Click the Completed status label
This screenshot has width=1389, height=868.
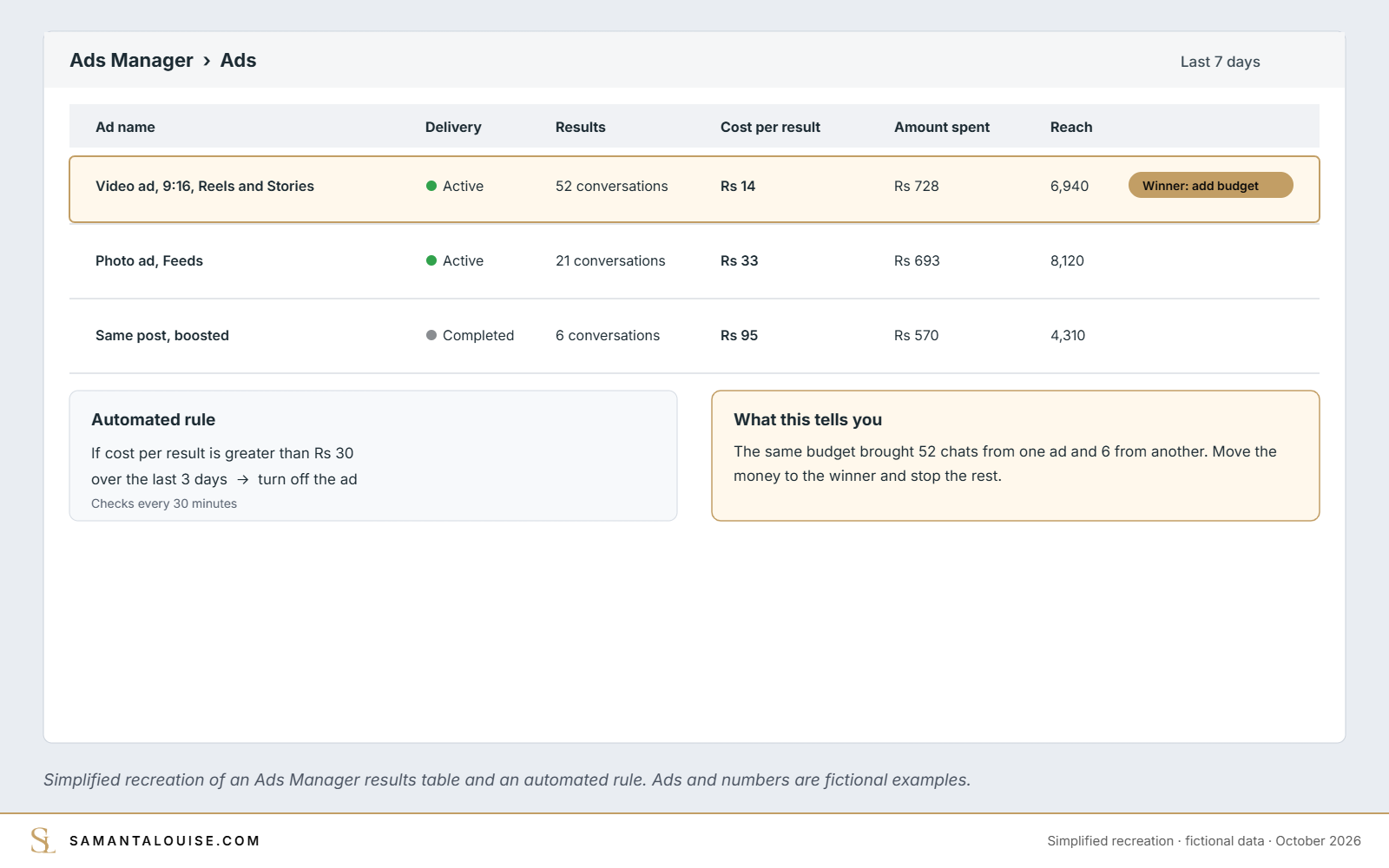pos(478,336)
